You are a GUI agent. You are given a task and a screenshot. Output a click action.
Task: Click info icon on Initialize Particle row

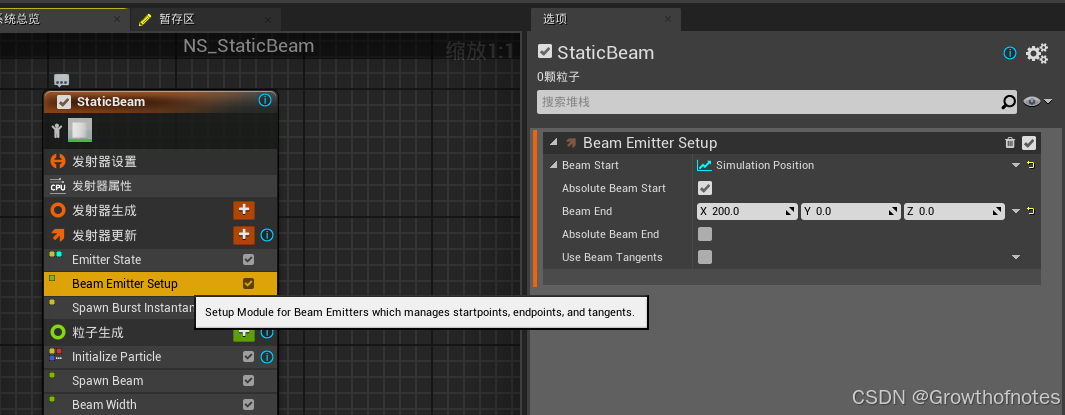[x=267, y=357]
